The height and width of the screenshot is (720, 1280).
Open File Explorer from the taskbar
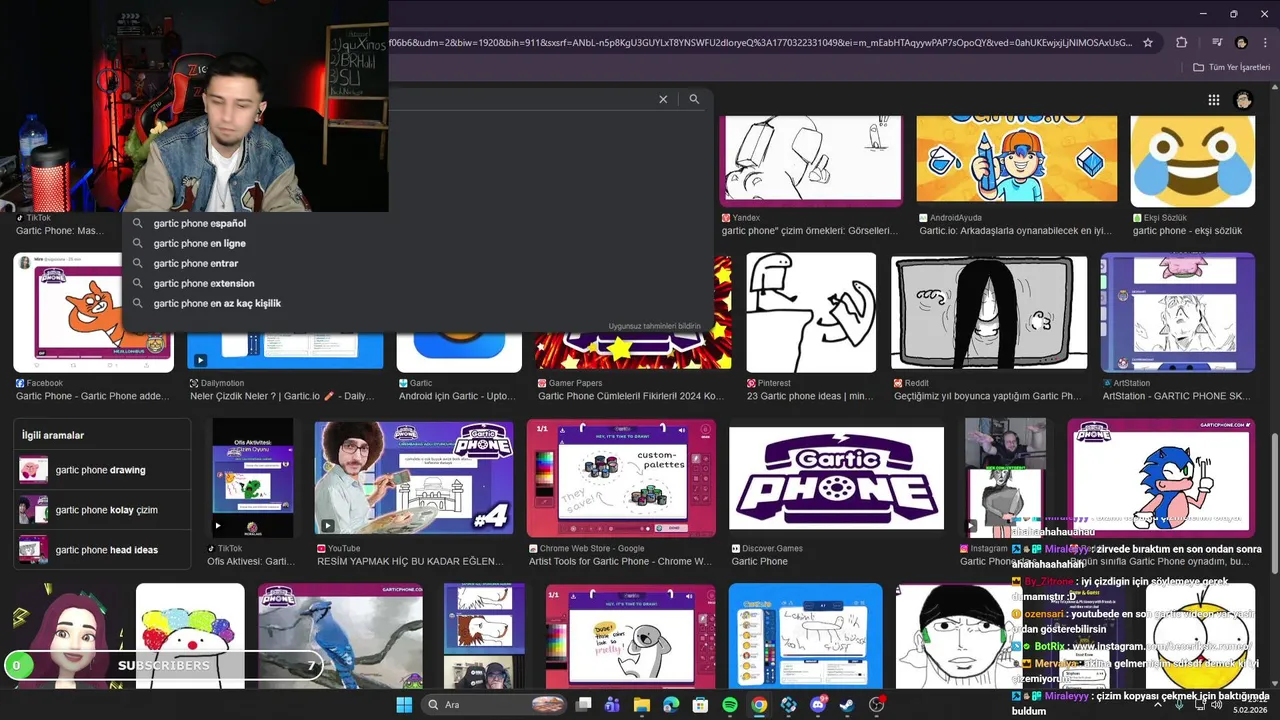pos(642,705)
